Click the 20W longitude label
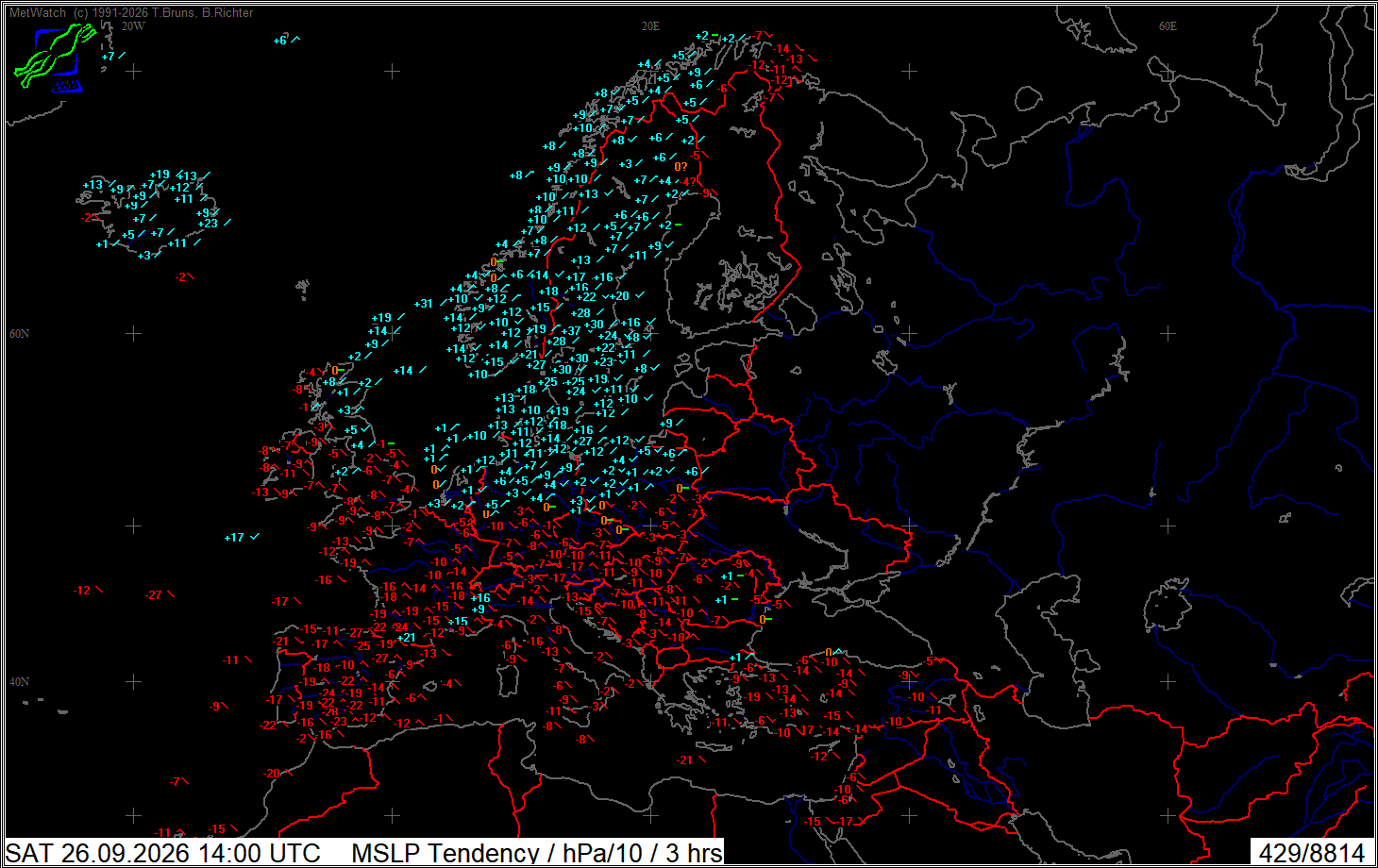The width and height of the screenshot is (1378, 868). [133, 26]
